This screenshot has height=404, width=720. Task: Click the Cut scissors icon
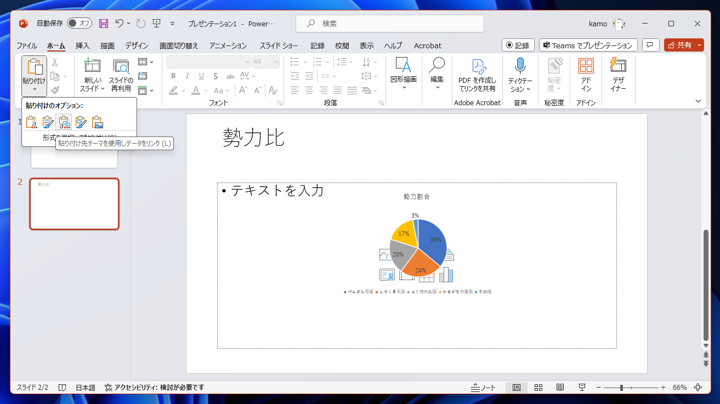(x=55, y=62)
